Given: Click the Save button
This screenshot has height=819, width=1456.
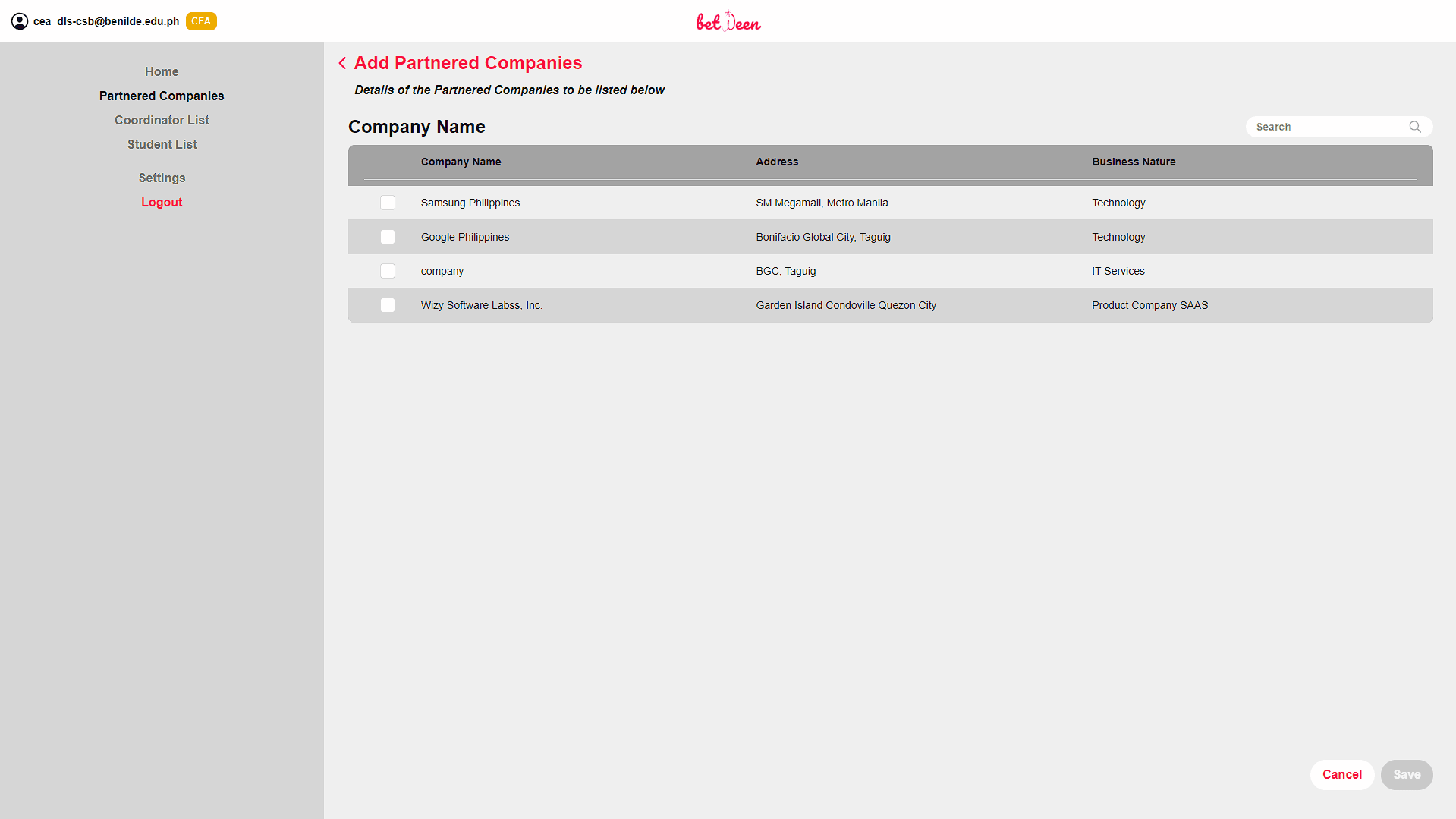Looking at the screenshot, I should (x=1406, y=774).
